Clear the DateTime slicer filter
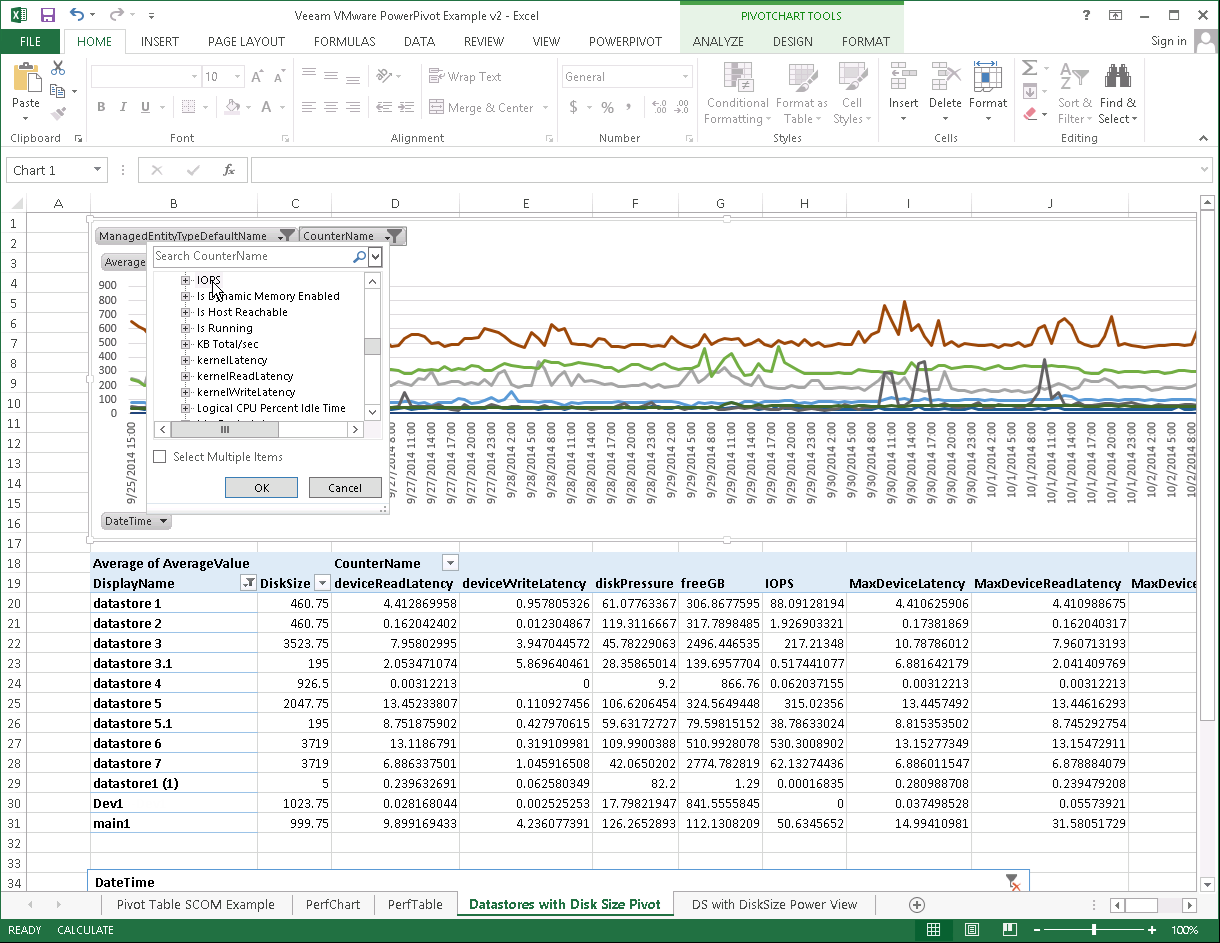 click(x=1015, y=881)
